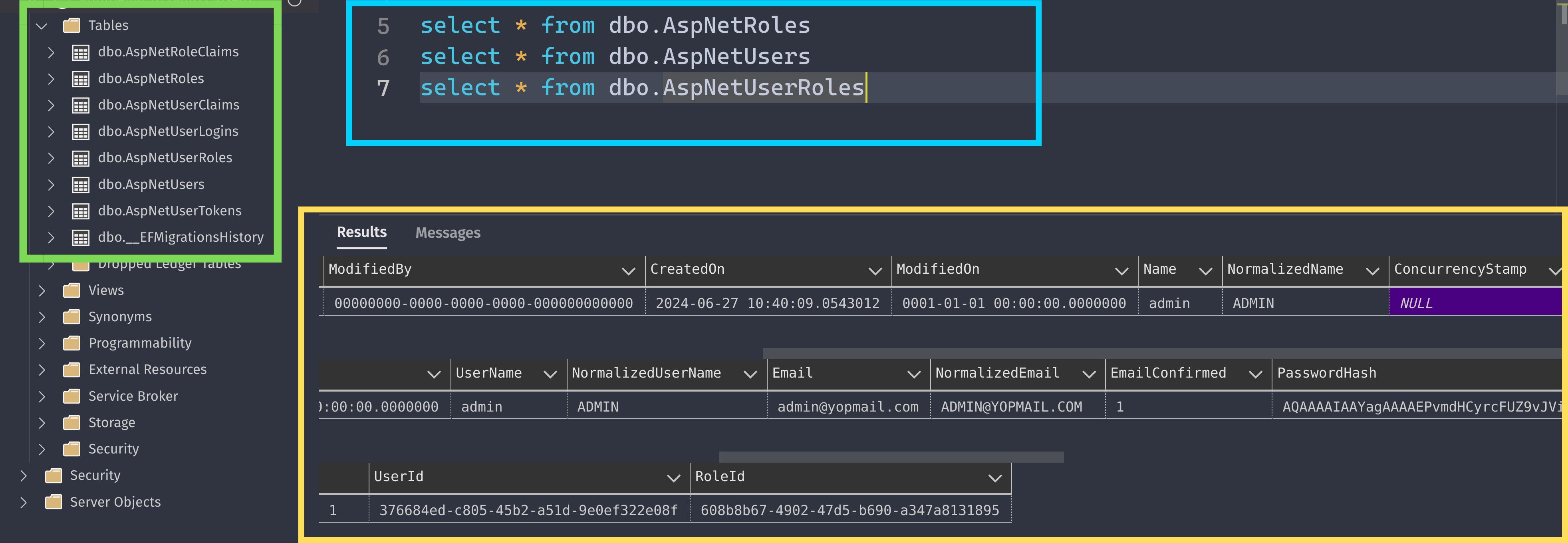Click the Server Objects folder icon
Image resolution: width=1568 pixels, height=543 pixels.
pos(54,502)
